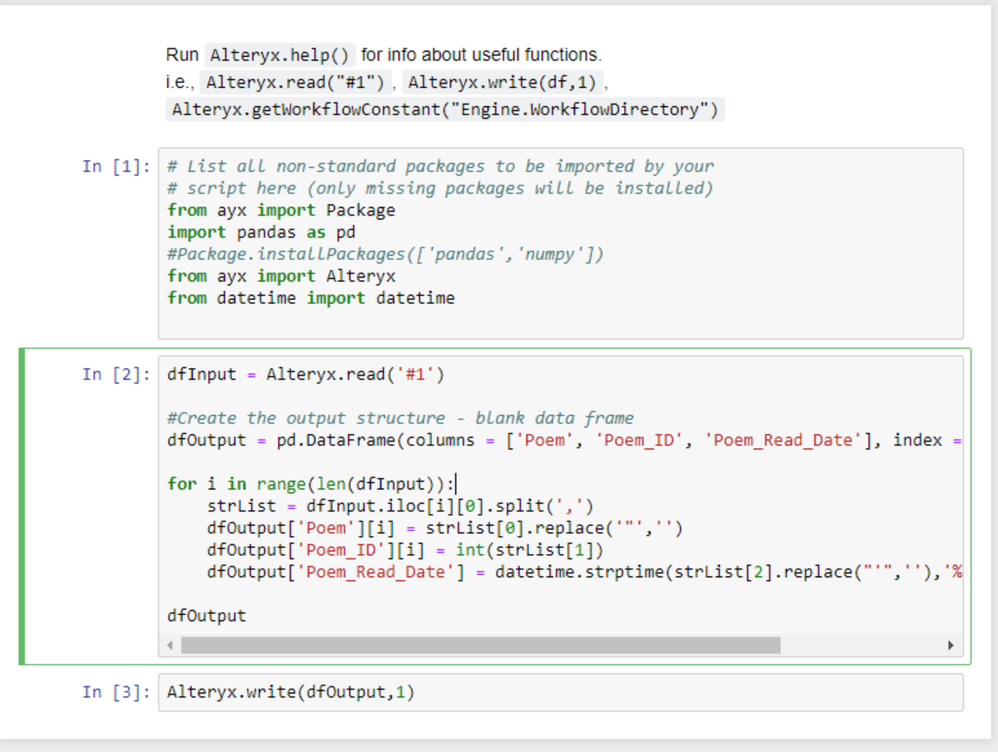
Task: Place cursor on 'from ayx import Package' line
Action: coord(281,210)
